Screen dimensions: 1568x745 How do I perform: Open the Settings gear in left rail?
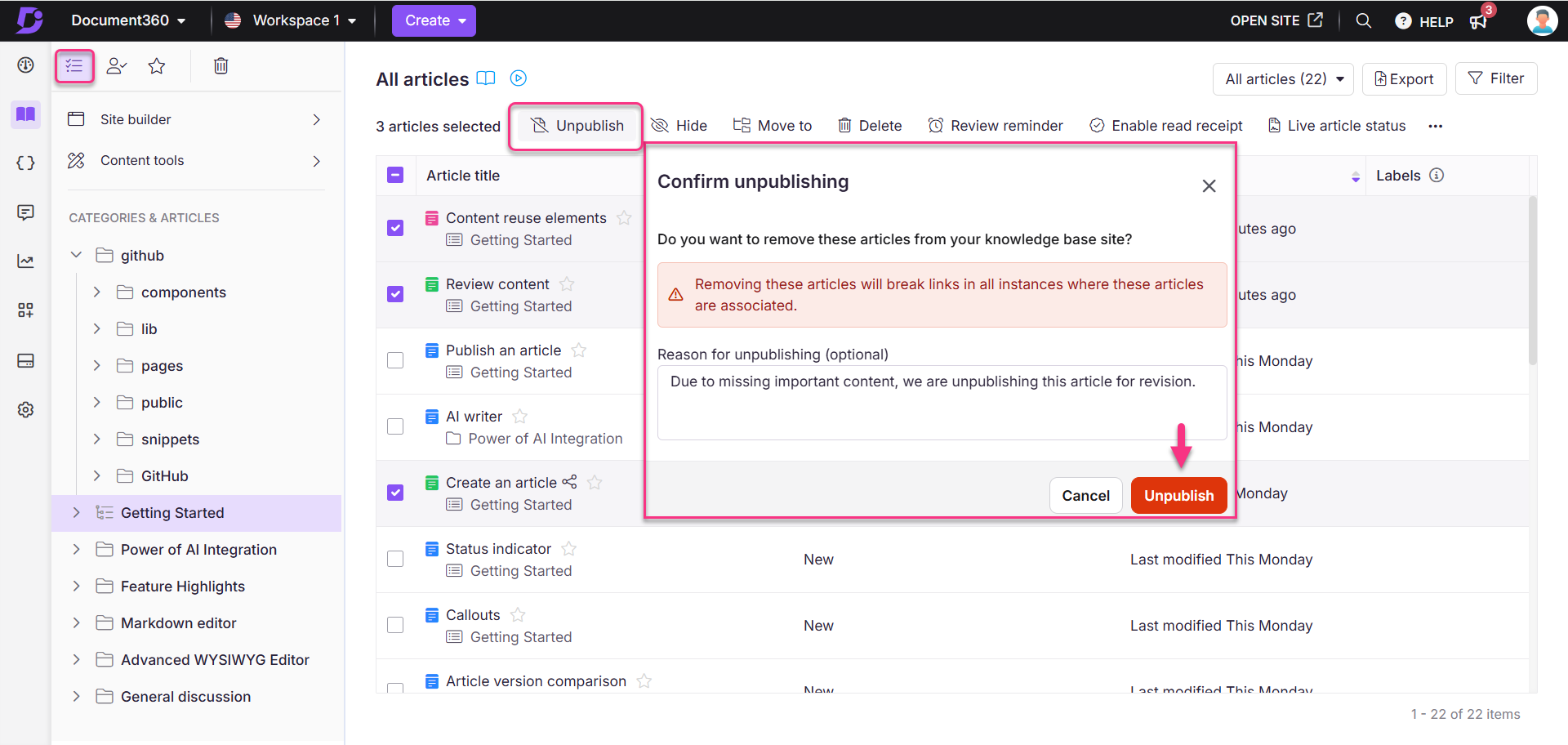pyautogui.click(x=25, y=409)
